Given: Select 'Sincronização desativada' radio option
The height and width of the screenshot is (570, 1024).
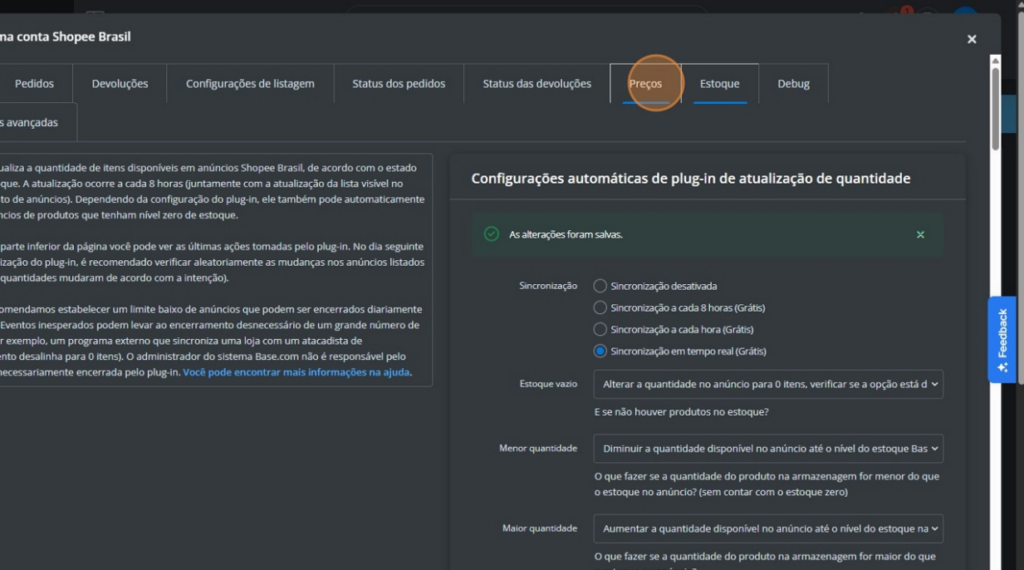Looking at the screenshot, I should point(600,286).
